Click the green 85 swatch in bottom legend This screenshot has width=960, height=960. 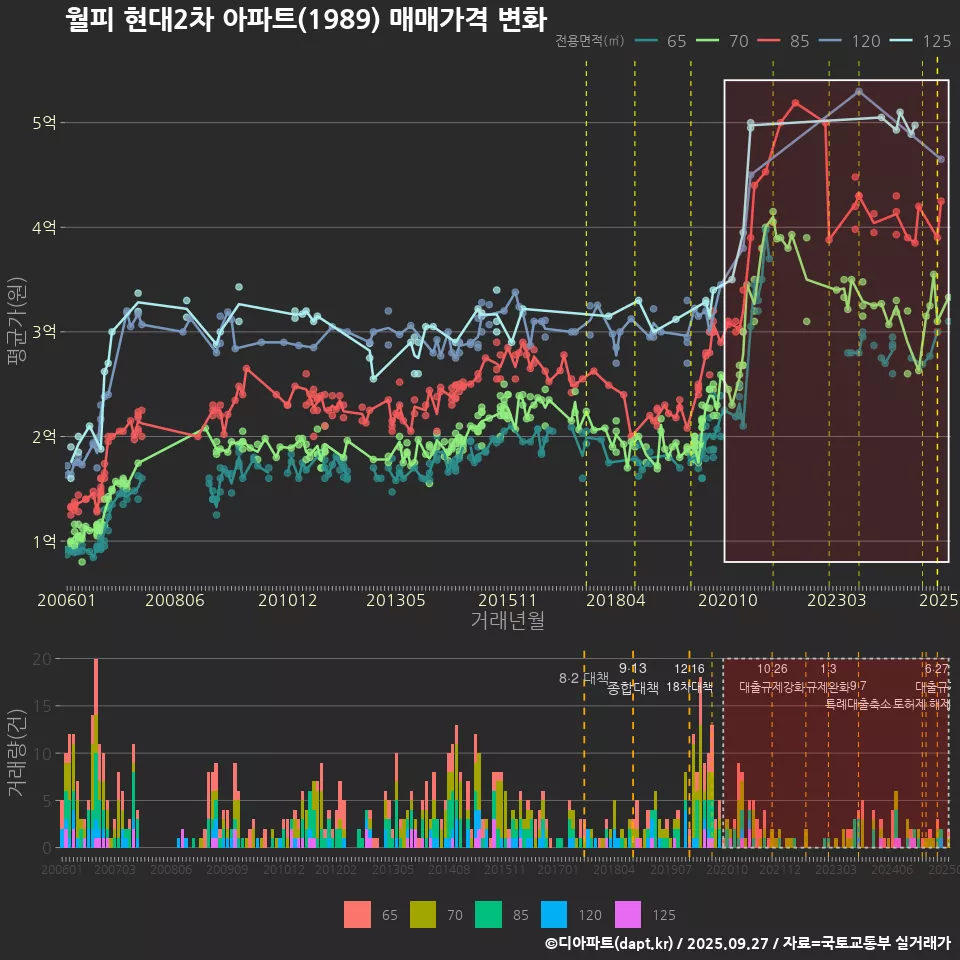tap(489, 914)
